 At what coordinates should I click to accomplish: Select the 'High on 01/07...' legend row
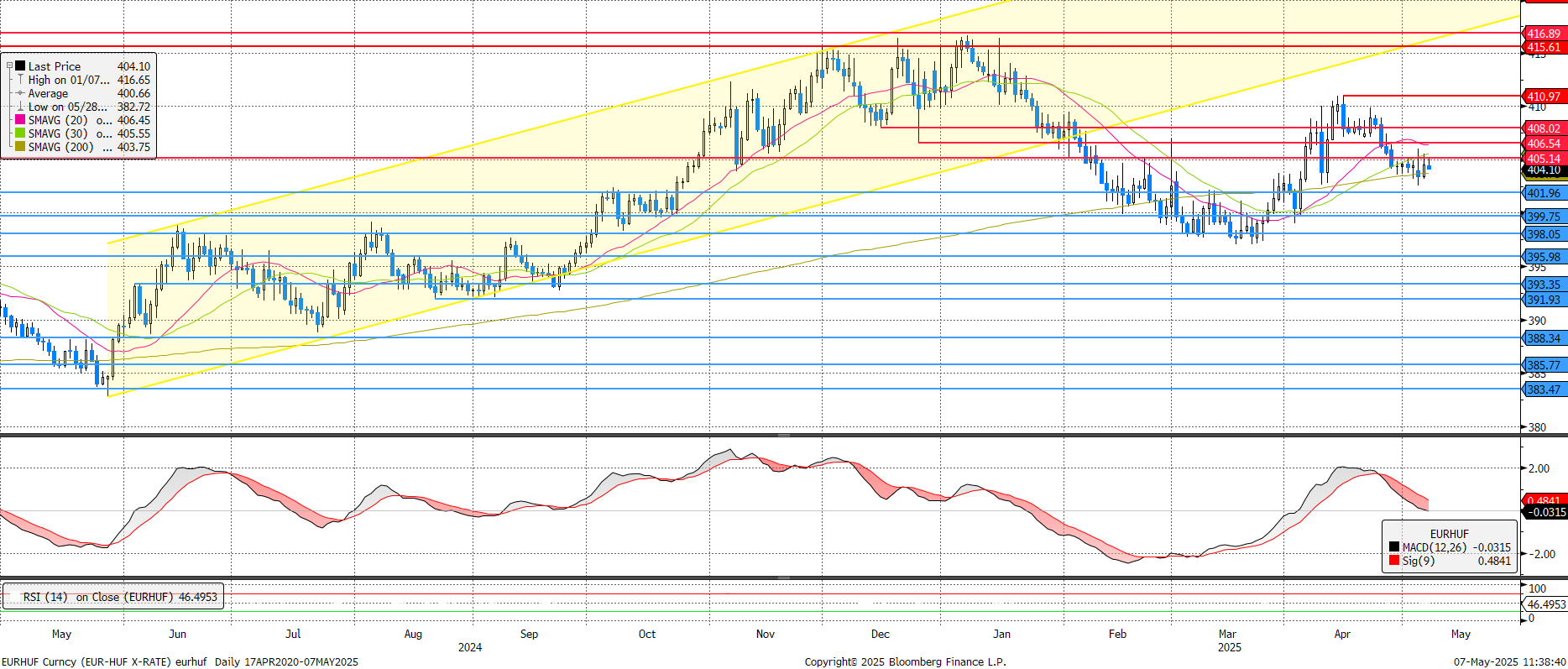pos(89,80)
